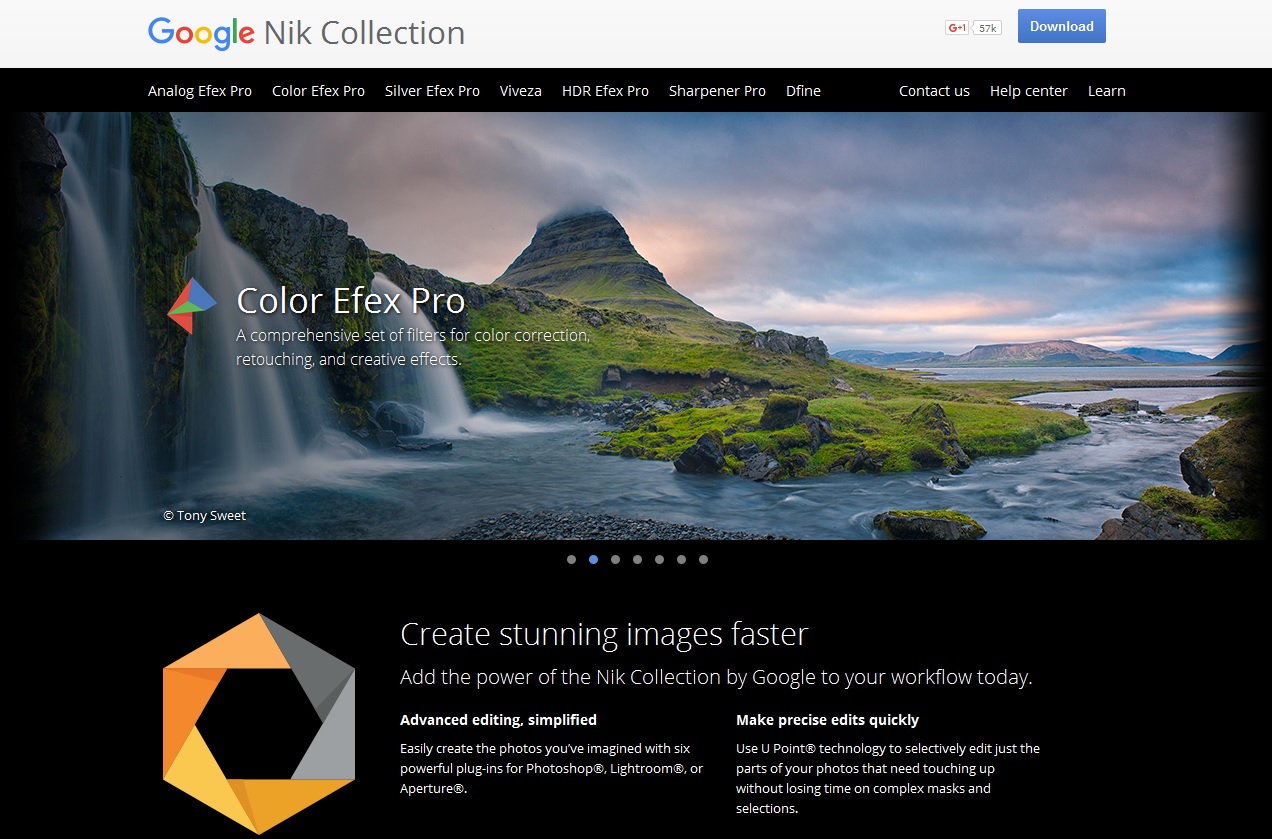
Task: Open HDR Efex Pro navigation item
Action: tap(605, 91)
